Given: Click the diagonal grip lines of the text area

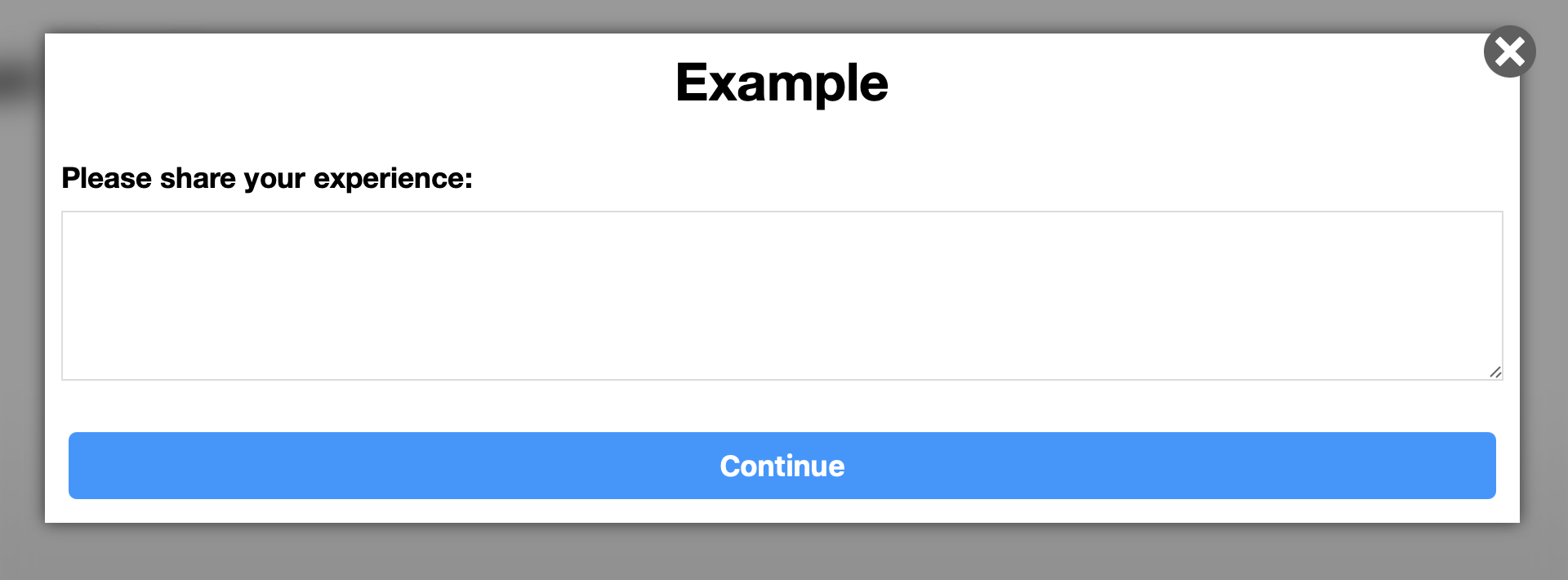Looking at the screenshot, I should coord(1494,372).
